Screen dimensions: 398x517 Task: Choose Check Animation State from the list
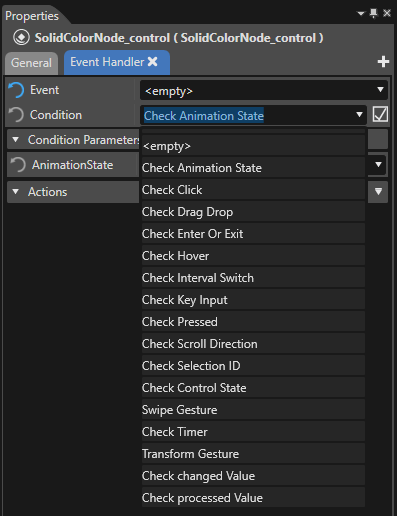[x=253, y=168]
